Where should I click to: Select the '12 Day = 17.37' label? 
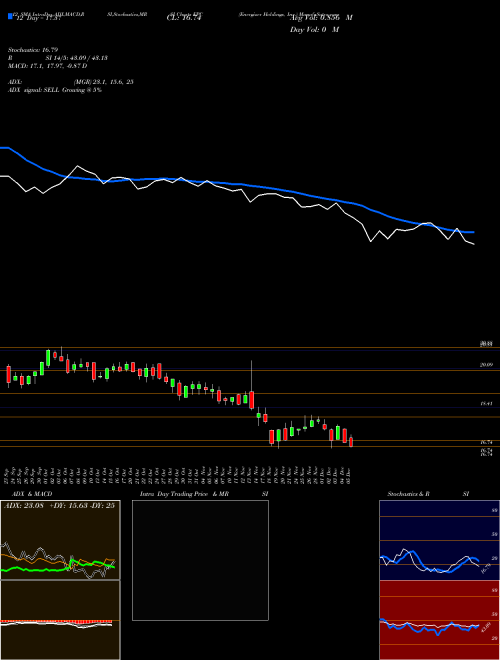[x=37, y=18]
